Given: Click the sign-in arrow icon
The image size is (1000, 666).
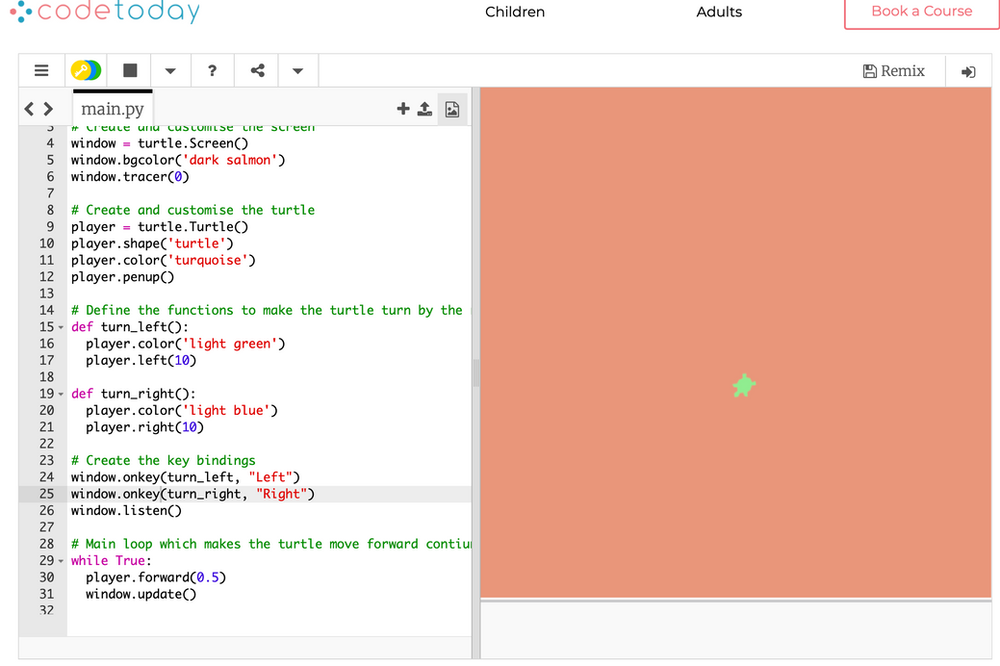Looking at the screenshot, I should pos(968,71).
